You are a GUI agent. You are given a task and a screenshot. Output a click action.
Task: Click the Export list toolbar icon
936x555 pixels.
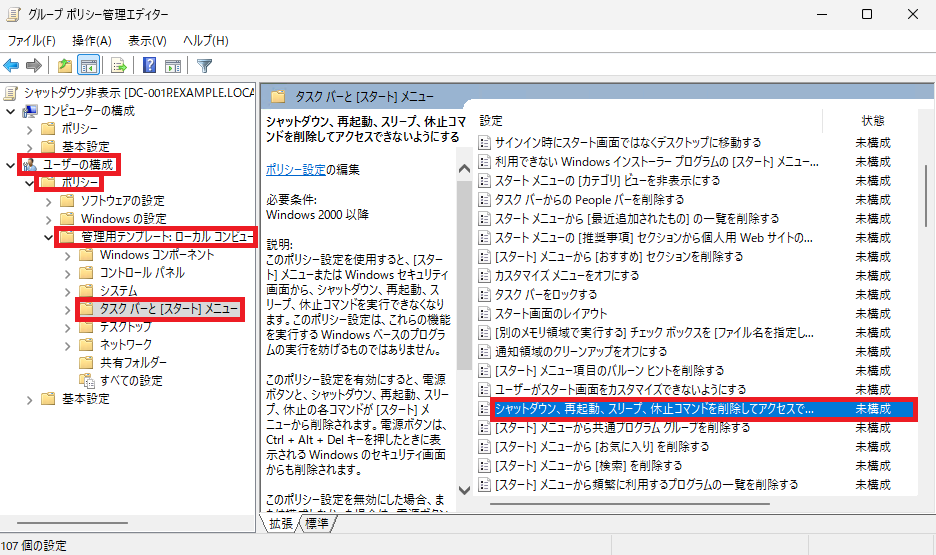(119, 66)
